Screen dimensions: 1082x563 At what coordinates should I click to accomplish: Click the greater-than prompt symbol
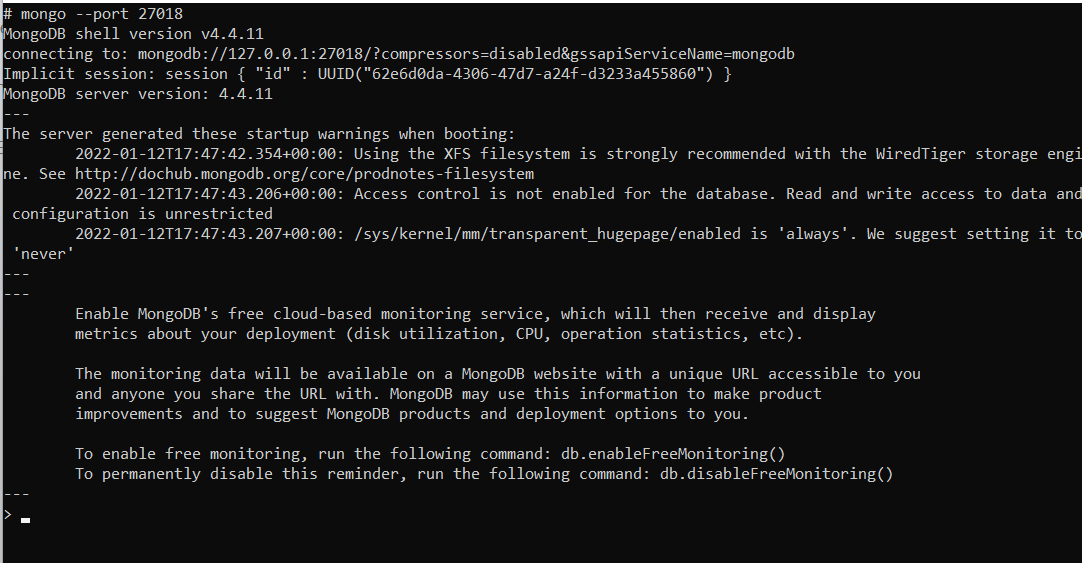click(x=8, y=514)
